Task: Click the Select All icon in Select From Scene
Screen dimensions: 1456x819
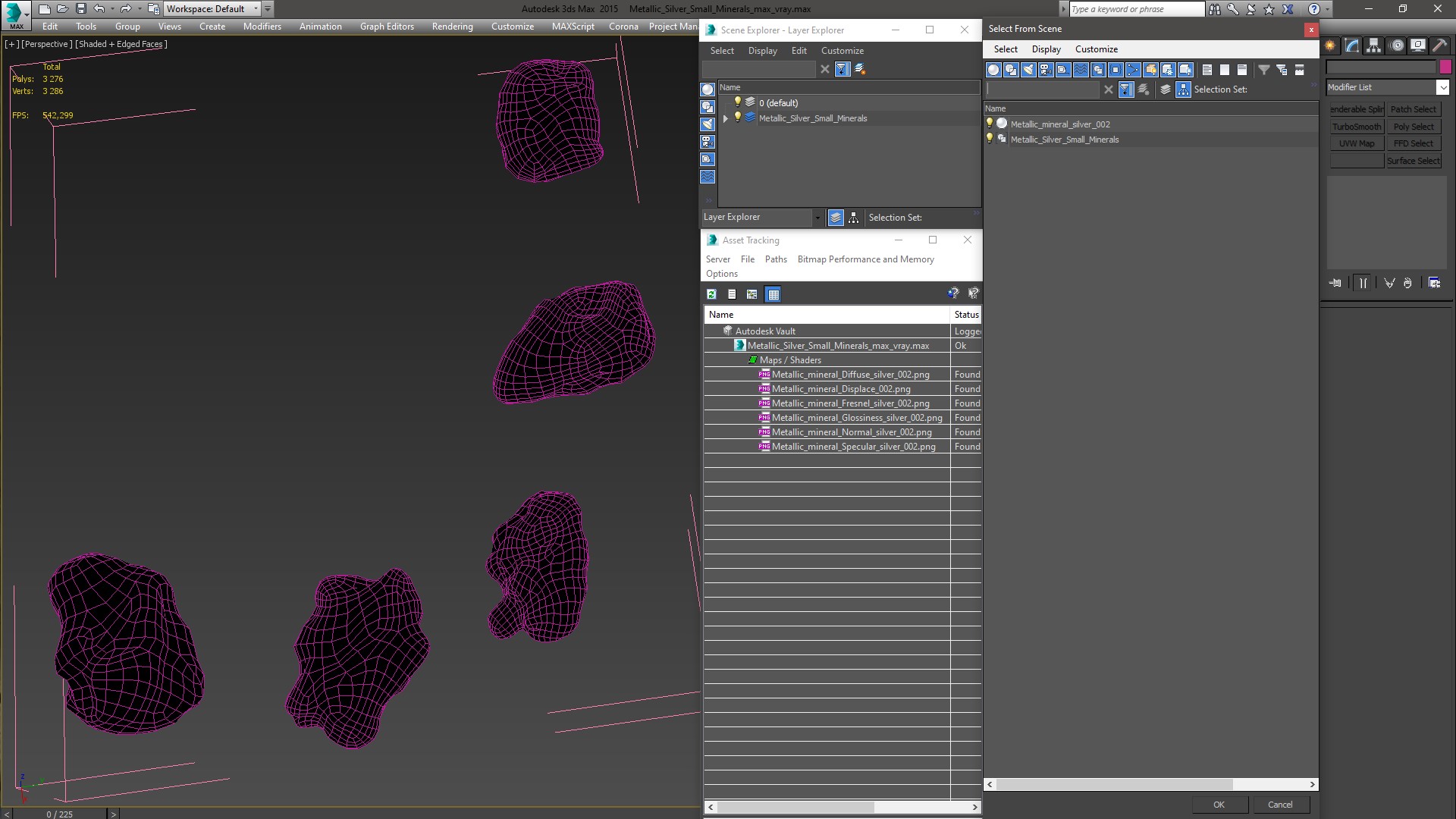Action: point(1207,70)
